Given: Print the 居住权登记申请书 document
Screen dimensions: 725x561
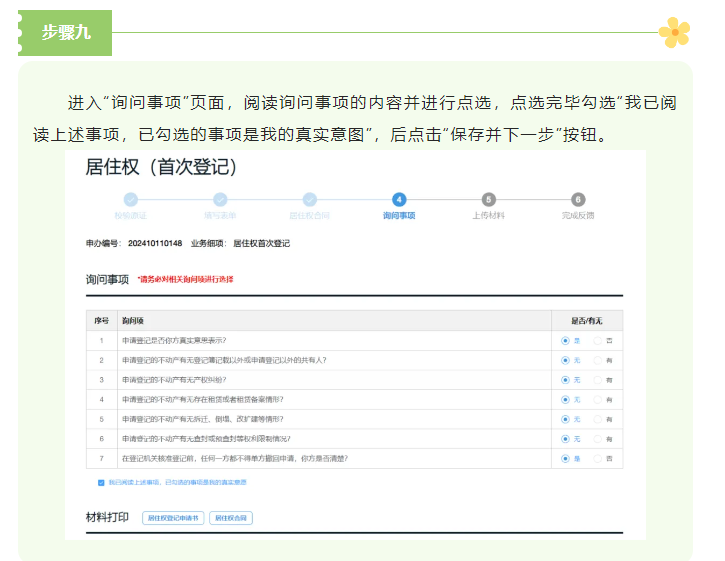Looking at the screenshot, I should [174, 518].
